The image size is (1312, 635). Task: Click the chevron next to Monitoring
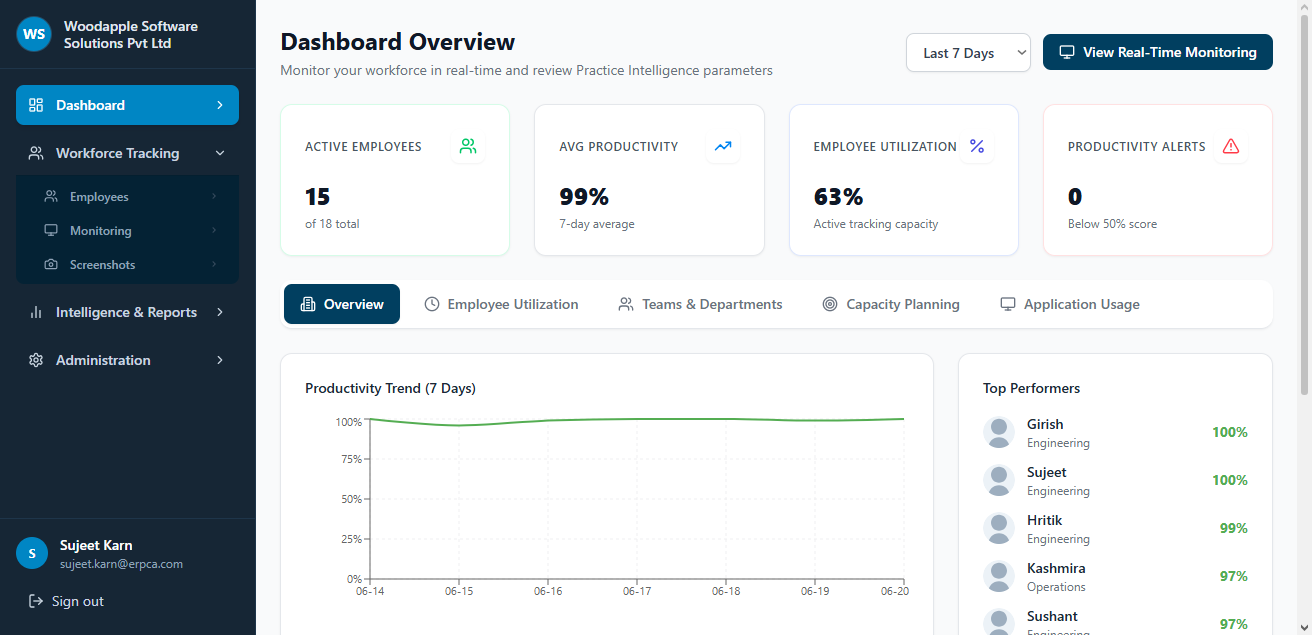214,231
